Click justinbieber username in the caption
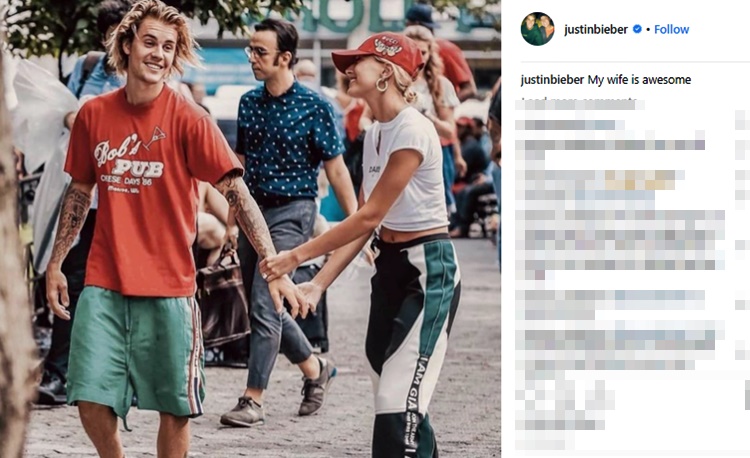The width and height of the screenshot is (750, 458). [552, 80]
